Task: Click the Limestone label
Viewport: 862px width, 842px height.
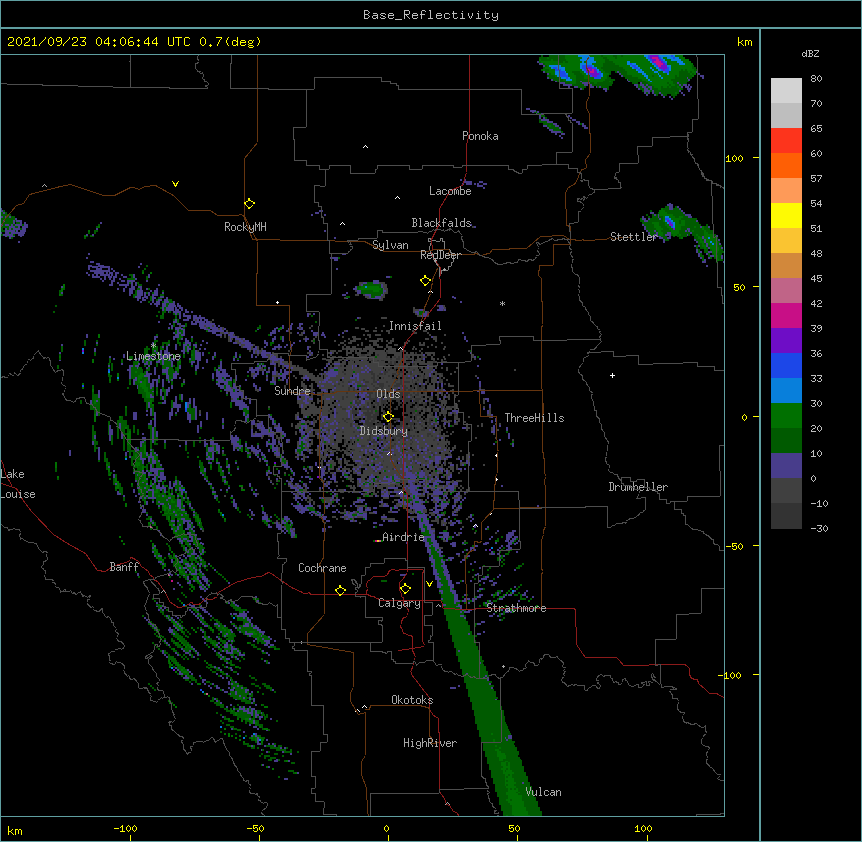Action: point(153,356)
